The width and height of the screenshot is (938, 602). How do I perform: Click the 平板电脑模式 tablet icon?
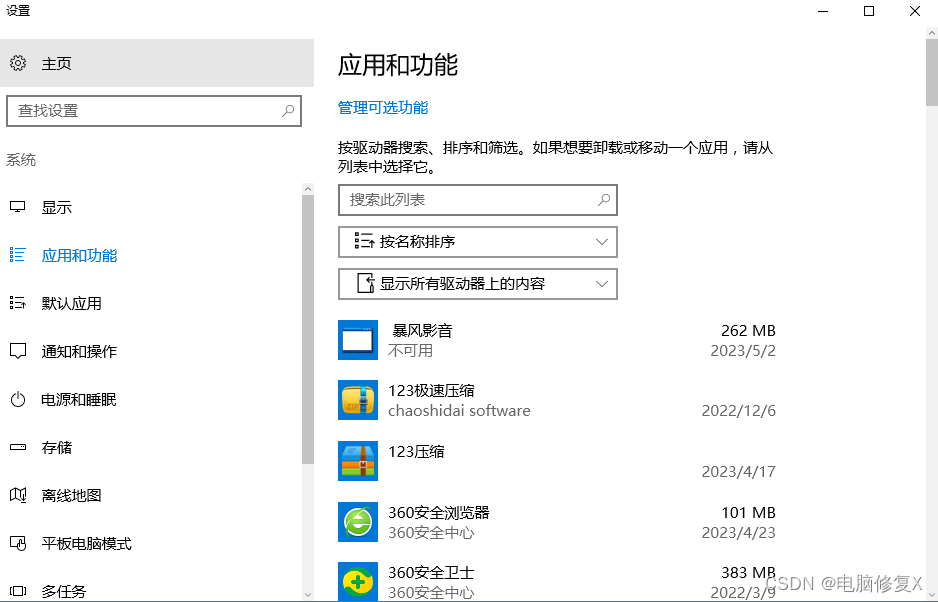(x=17, y=543)
